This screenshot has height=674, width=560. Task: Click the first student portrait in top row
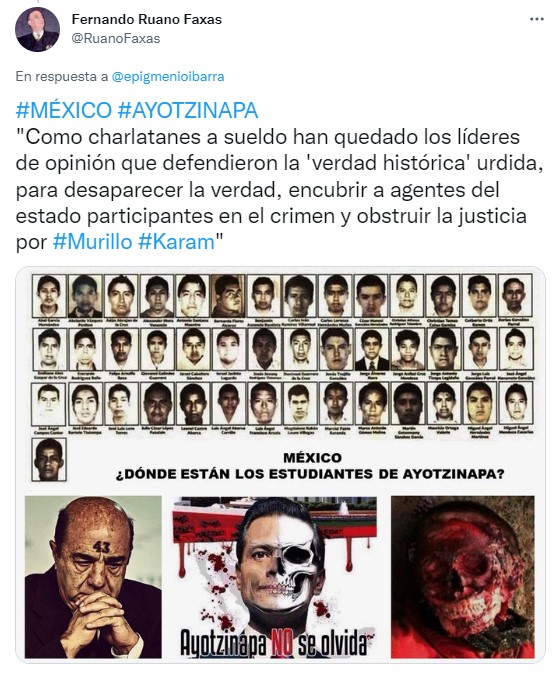(49, 296)
